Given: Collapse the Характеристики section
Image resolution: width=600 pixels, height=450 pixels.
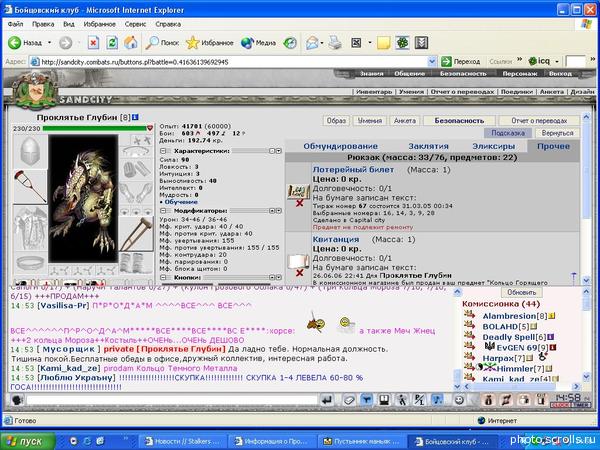Looking at the screenshot, I should (x=163, y=151).
